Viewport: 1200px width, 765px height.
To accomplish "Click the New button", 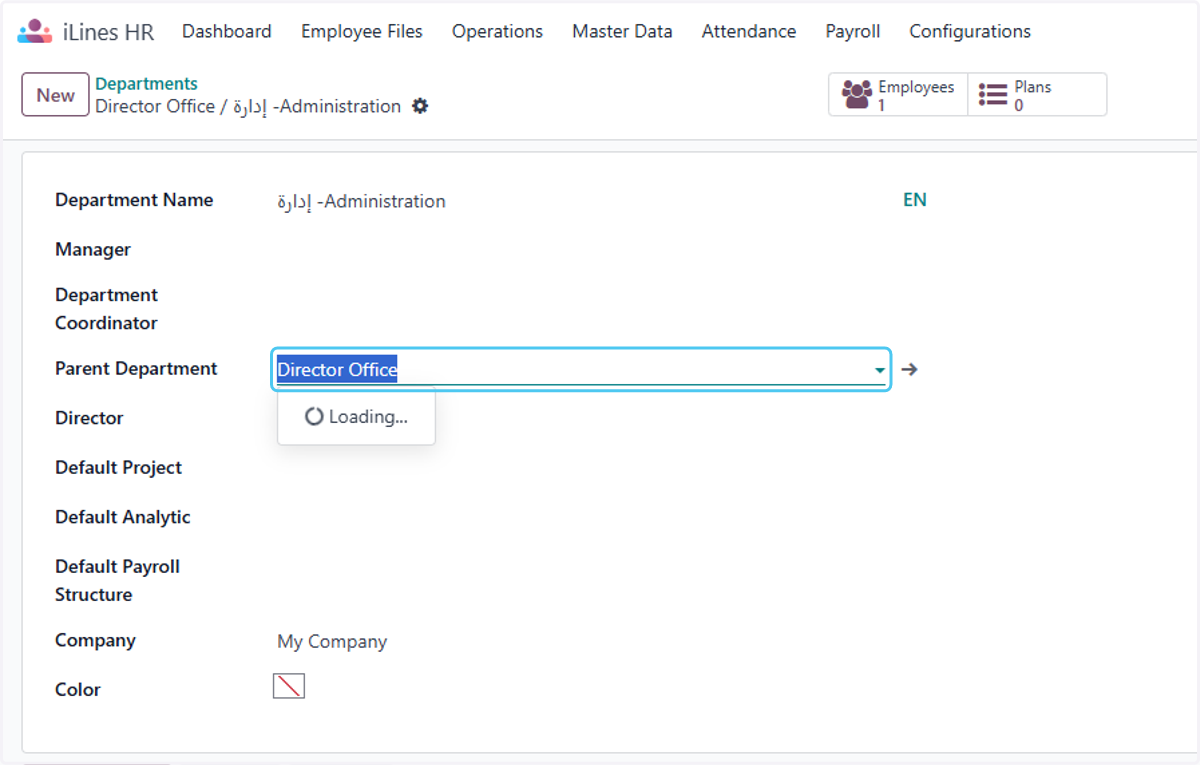I will click(x=55, y=95).
